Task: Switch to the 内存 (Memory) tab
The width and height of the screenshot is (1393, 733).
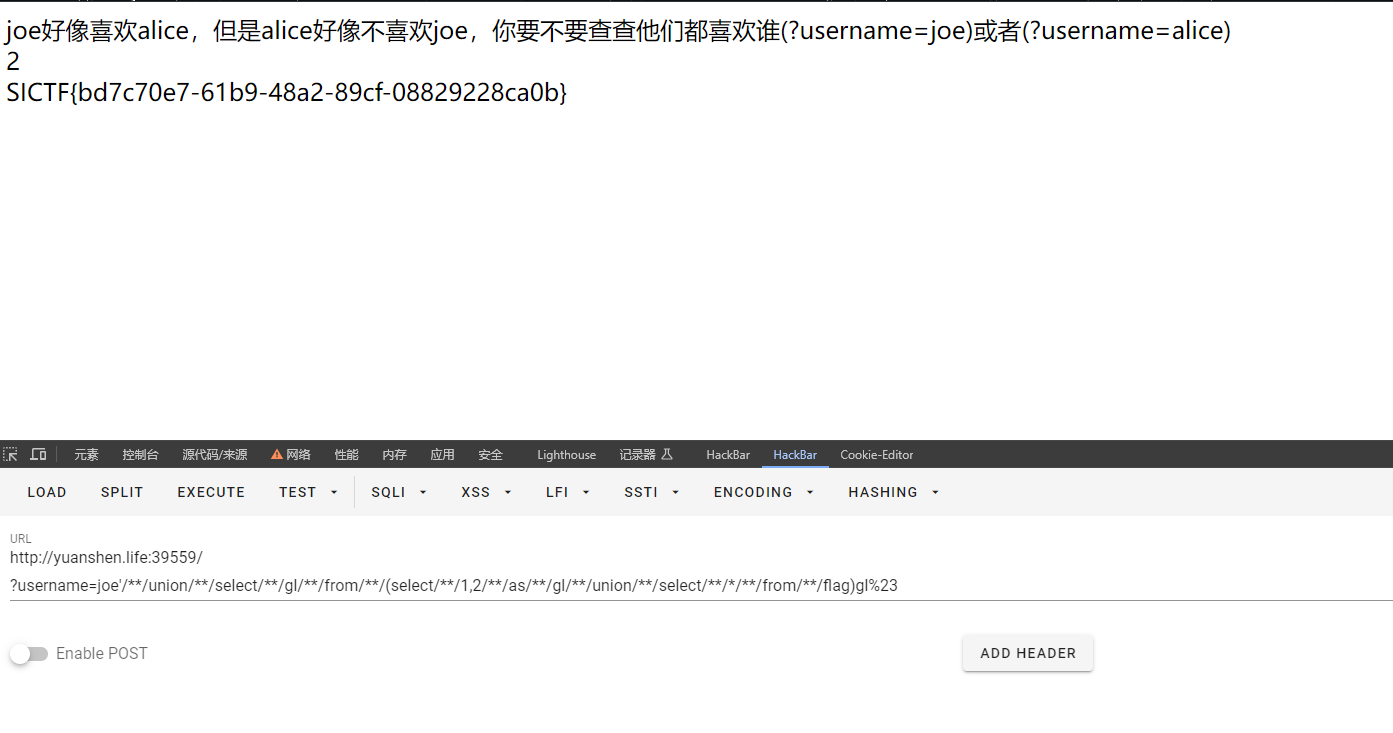Action: (394, 454)
